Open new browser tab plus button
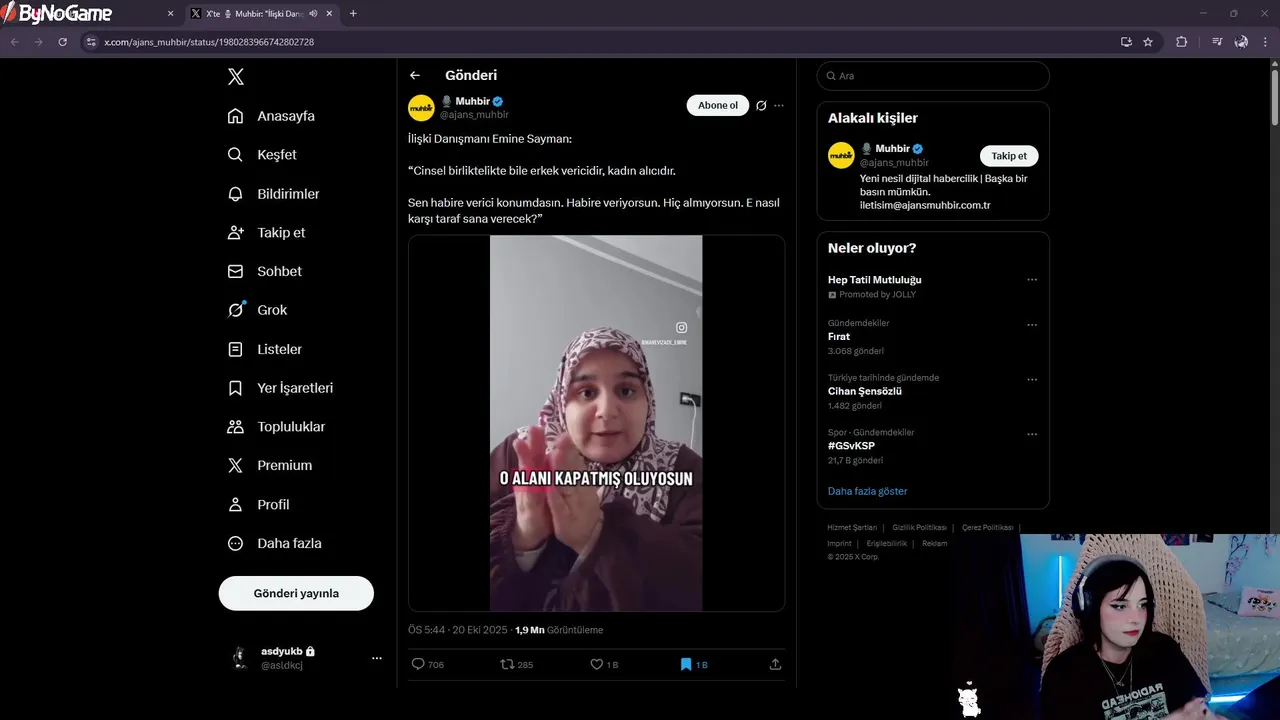Image resolution: width=1280 pixels, height=720 pixels. pos(353,14)
